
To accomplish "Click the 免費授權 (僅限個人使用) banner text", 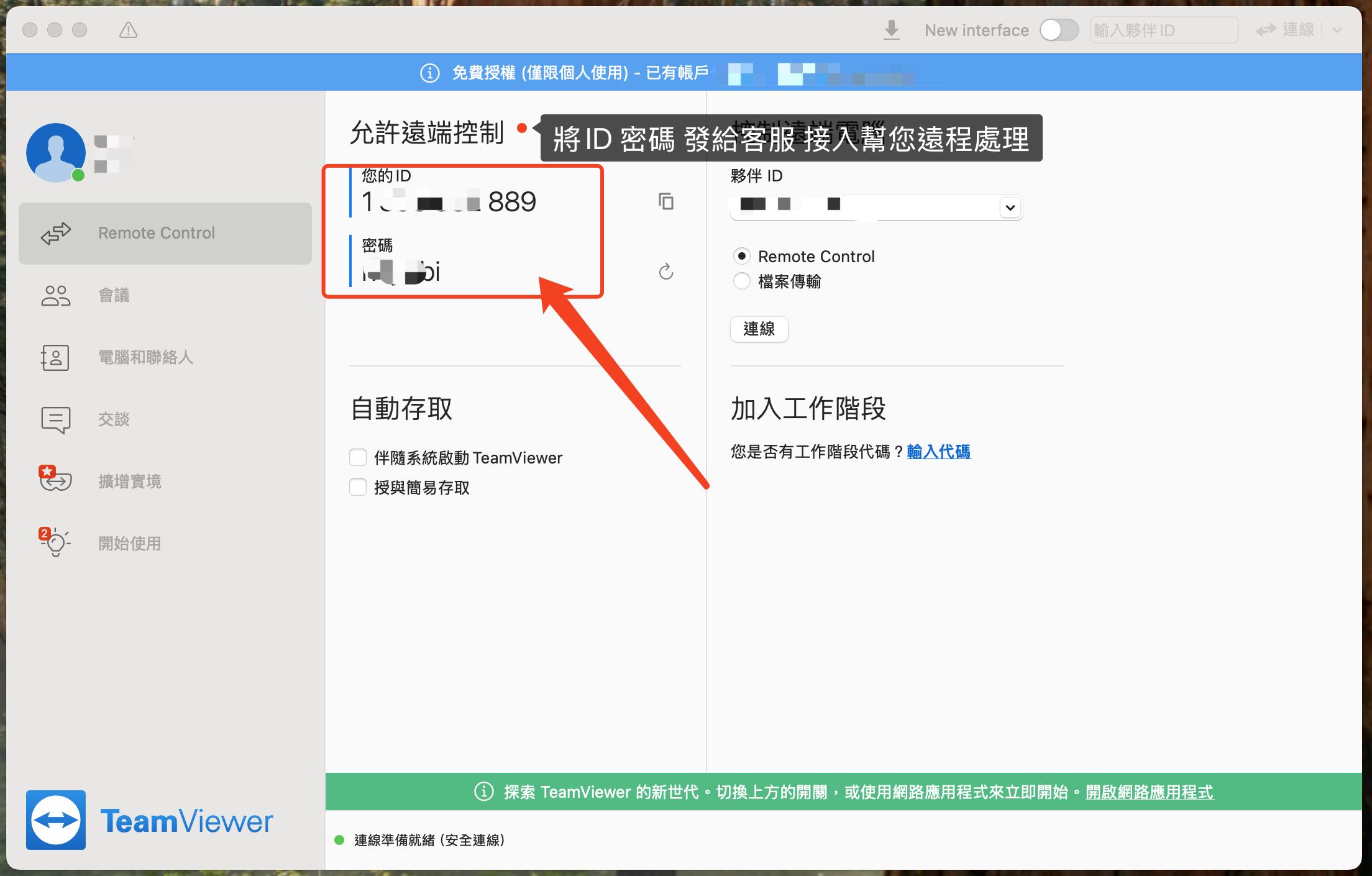I will [x=540, y=73].
